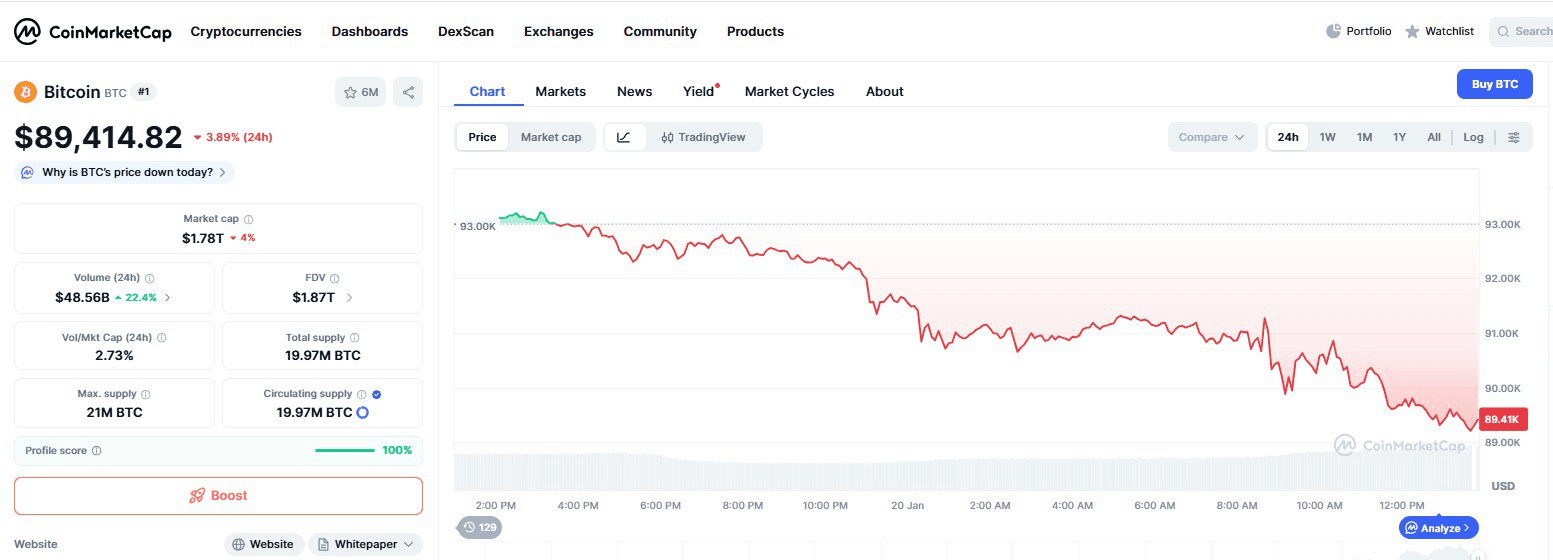
Task: Click the Buy BTC button
Action: coord(1494,84)
